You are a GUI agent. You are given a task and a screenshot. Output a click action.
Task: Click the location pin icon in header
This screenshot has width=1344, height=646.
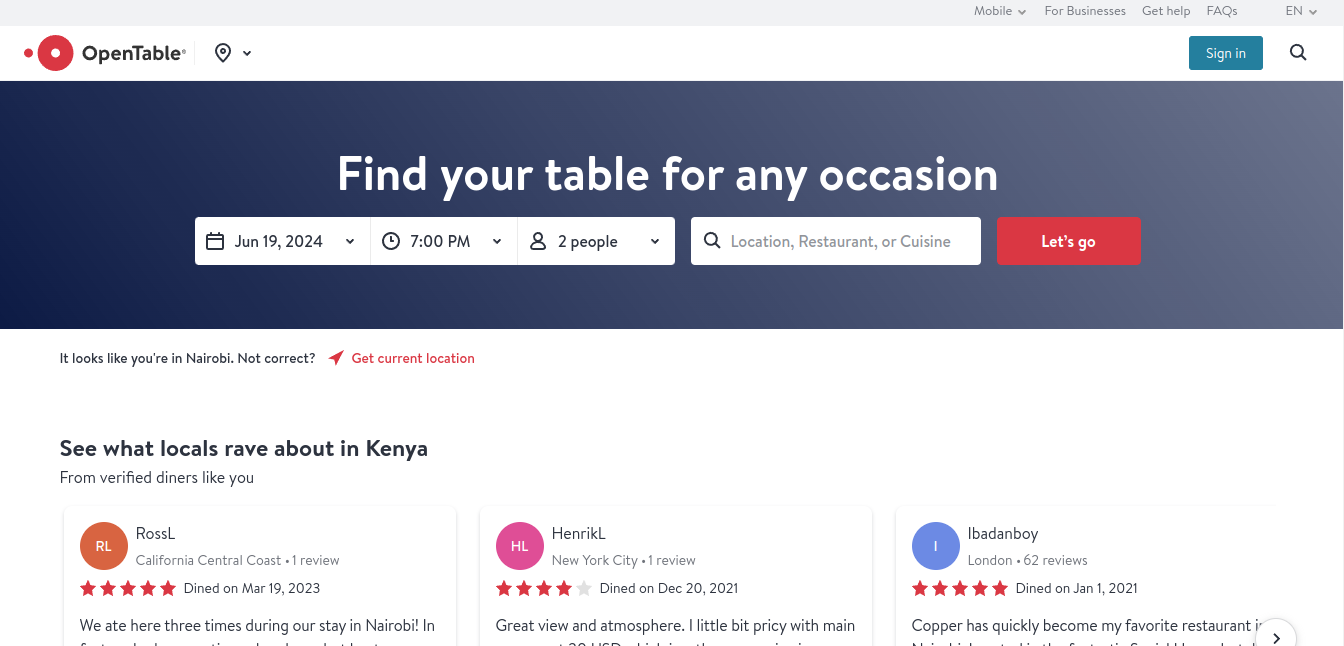click(223, 53)
